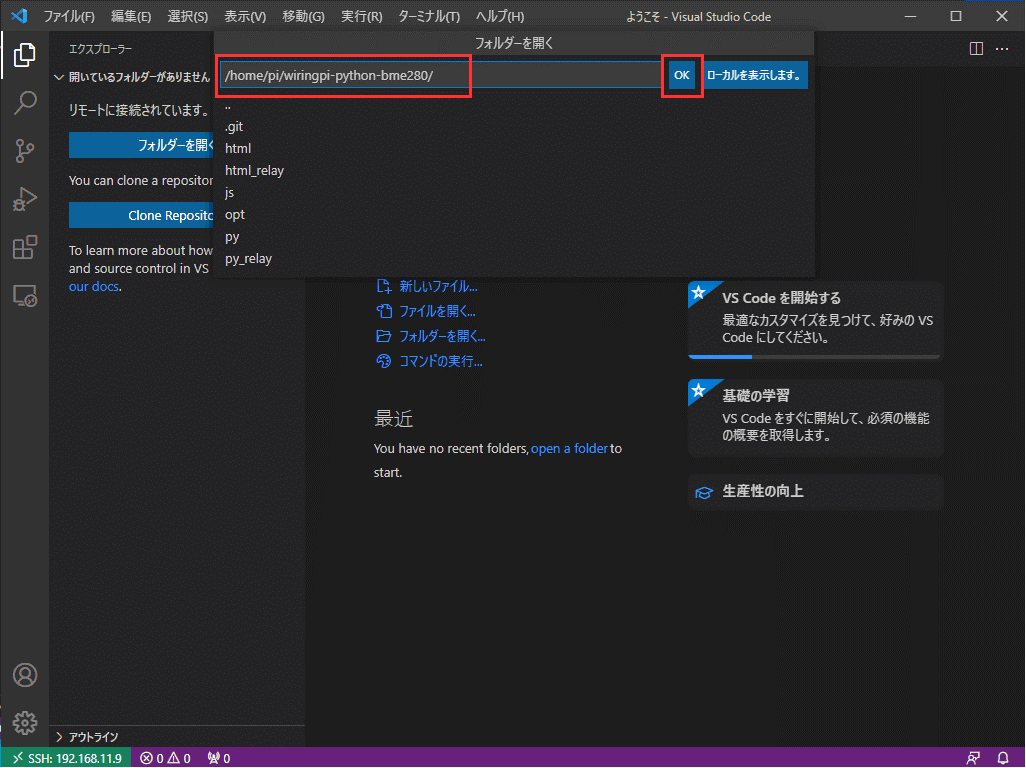The width and height of the screenshot is (1026, 768).
Task: Click the forwarded ports status item
Action: coord(219,758)
